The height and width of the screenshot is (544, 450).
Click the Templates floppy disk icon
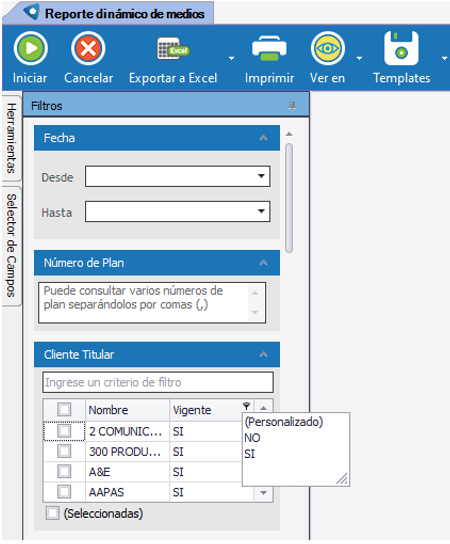(x=401, y=48)
